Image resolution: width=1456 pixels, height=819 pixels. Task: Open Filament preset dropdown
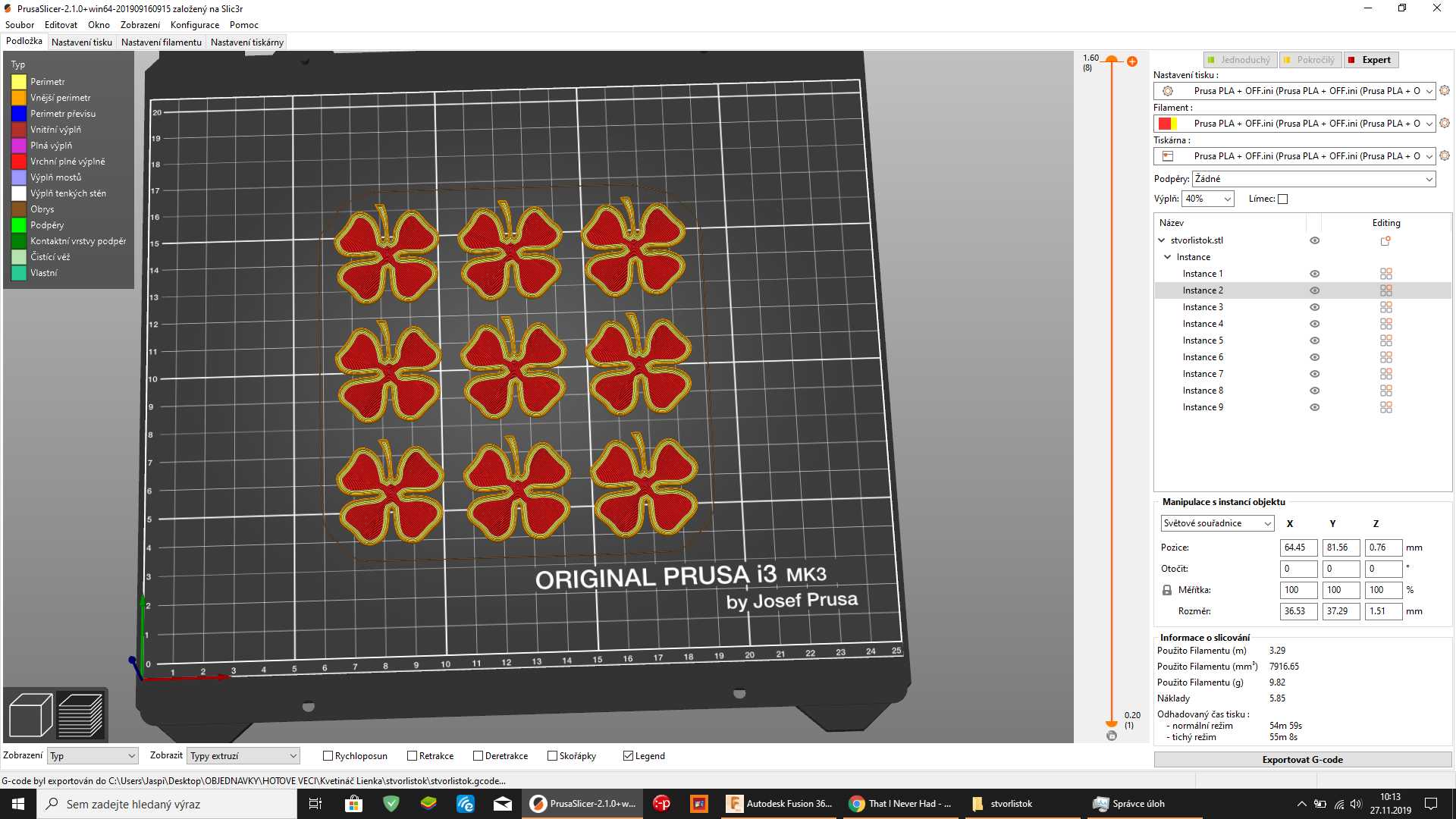[x=1294, y=124]
